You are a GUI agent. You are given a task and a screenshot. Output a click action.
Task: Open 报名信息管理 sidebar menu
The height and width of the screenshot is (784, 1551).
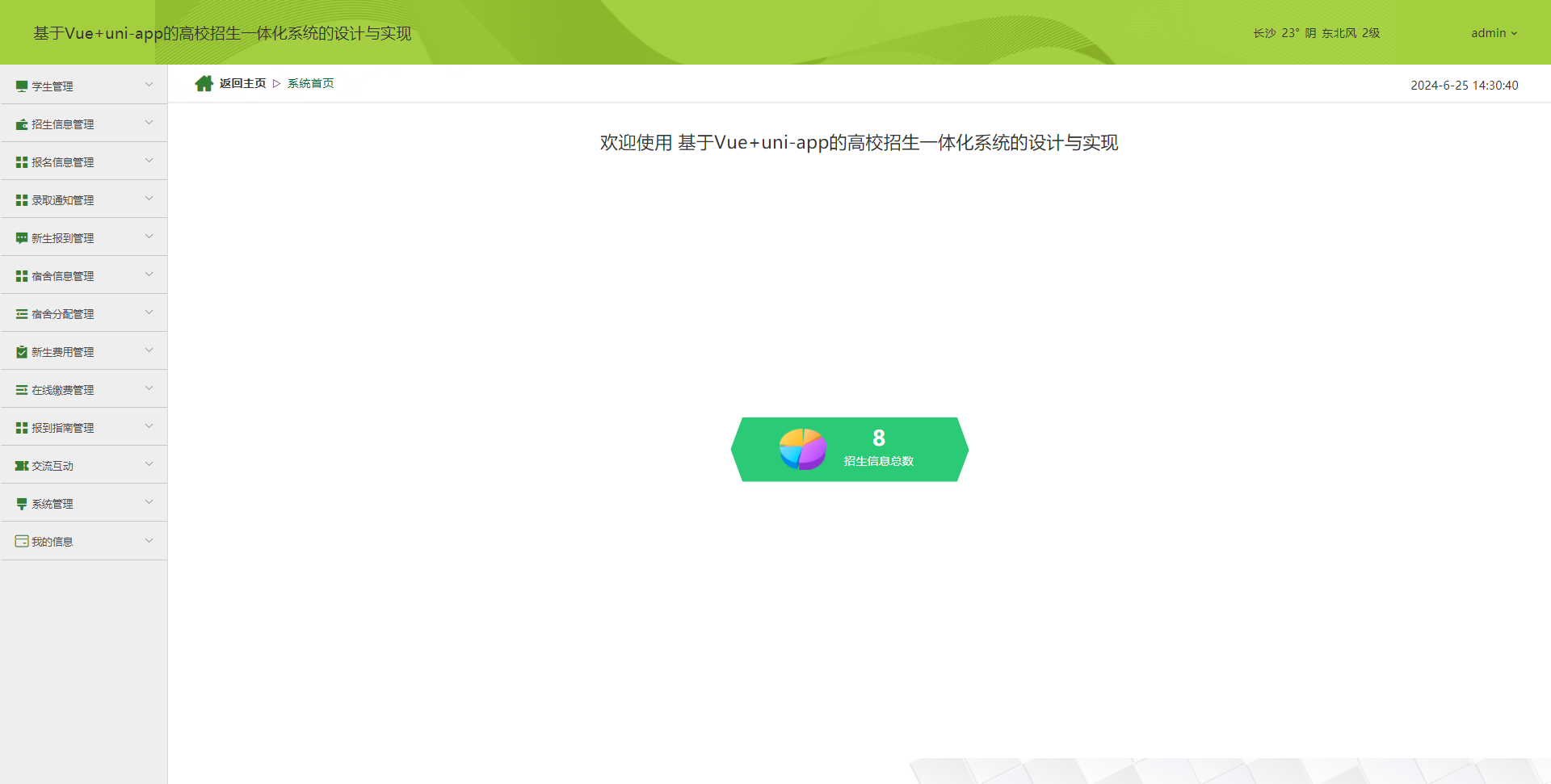[x=84, y=161]
